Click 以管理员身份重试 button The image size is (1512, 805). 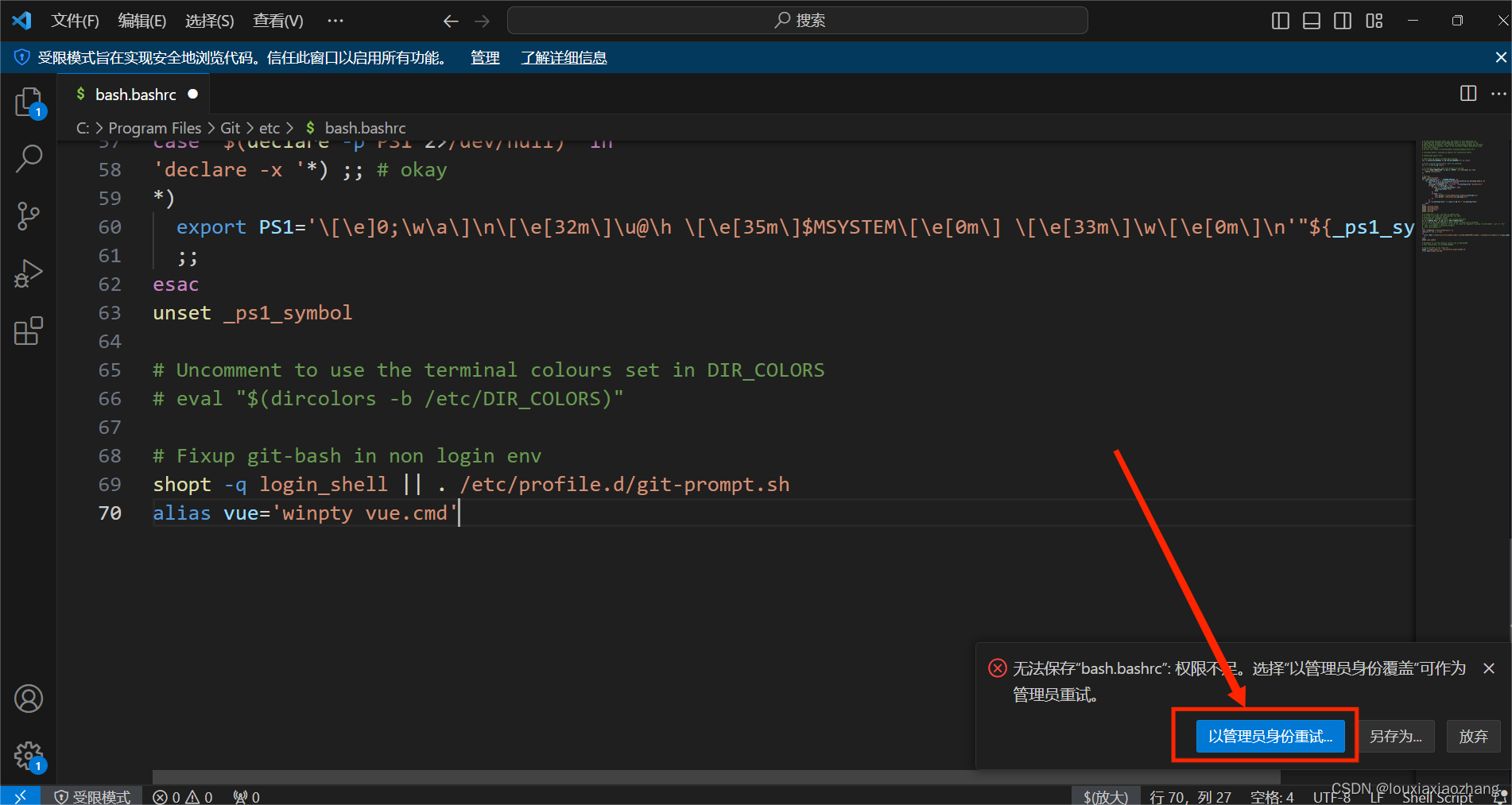(x=1270, y=736)
